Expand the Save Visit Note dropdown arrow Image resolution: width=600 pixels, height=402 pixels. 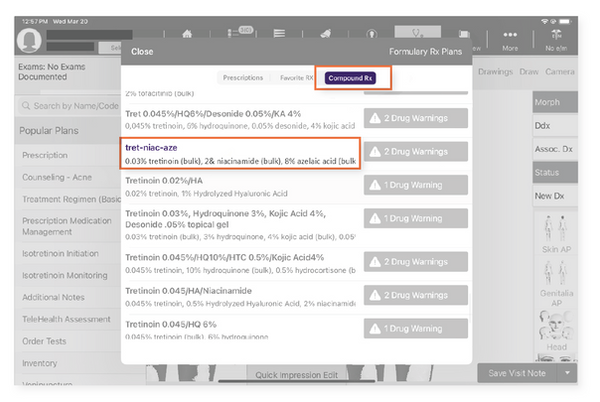567,373
